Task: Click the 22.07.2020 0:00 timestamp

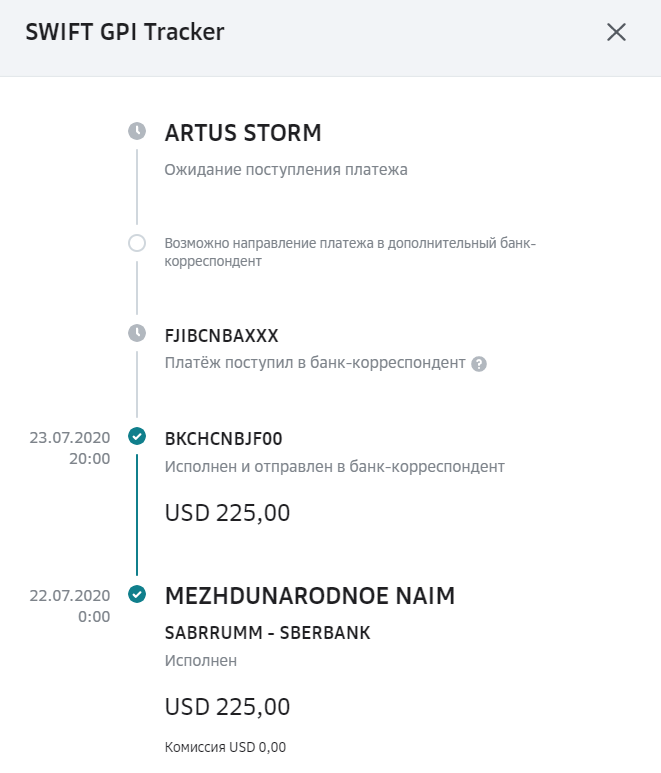Action: coord(70,606)
